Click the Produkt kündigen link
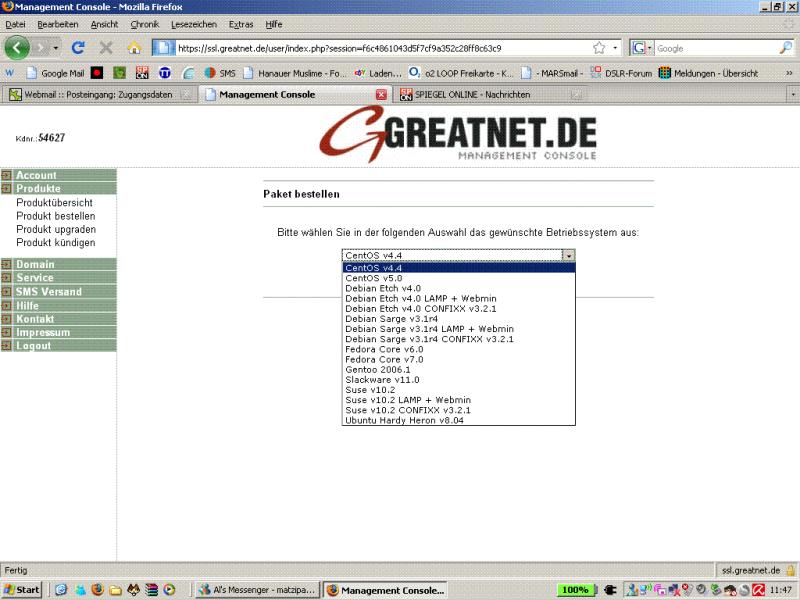 56,243
